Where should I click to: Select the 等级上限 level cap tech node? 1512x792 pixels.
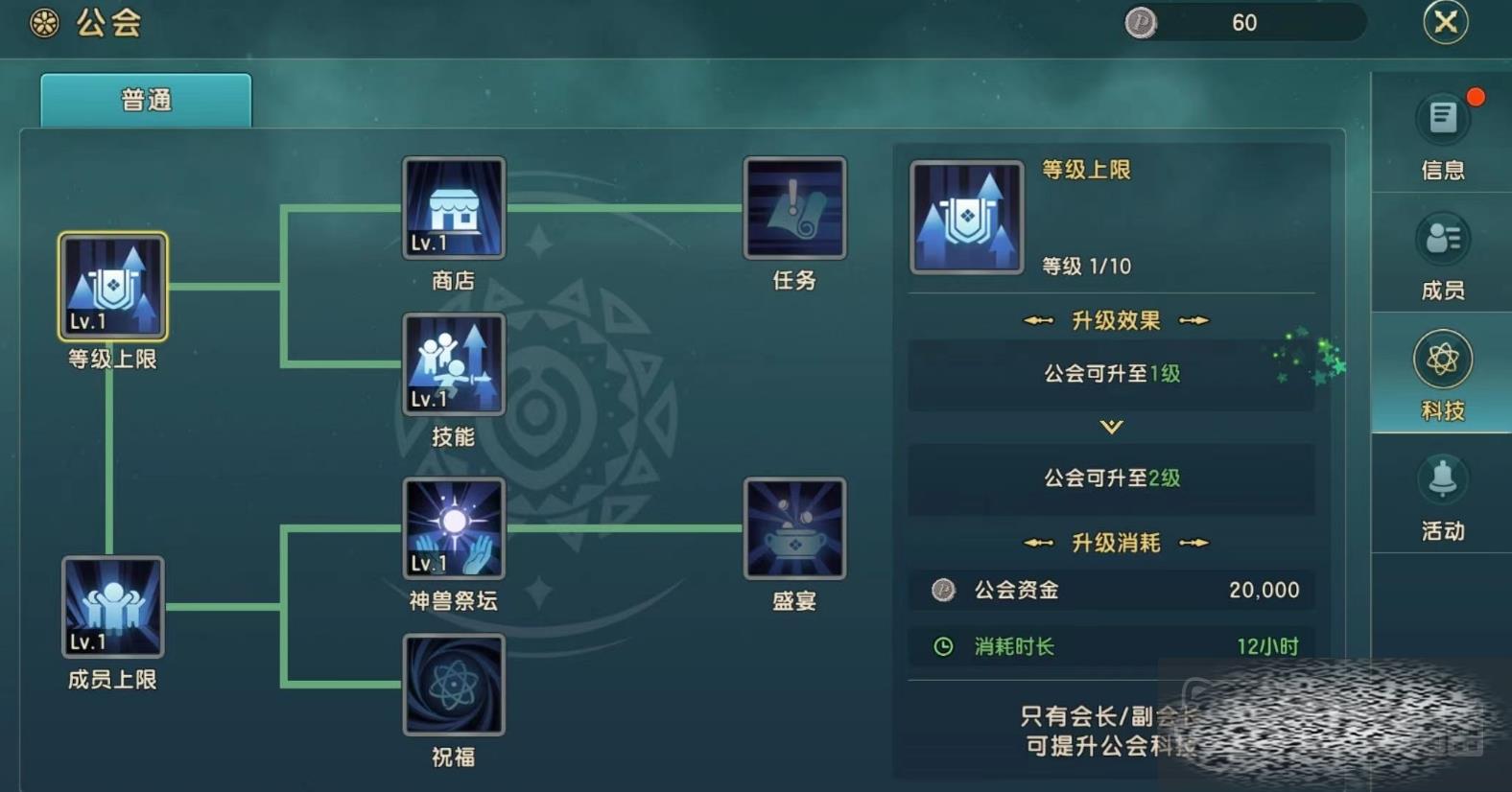pos(112,286)
